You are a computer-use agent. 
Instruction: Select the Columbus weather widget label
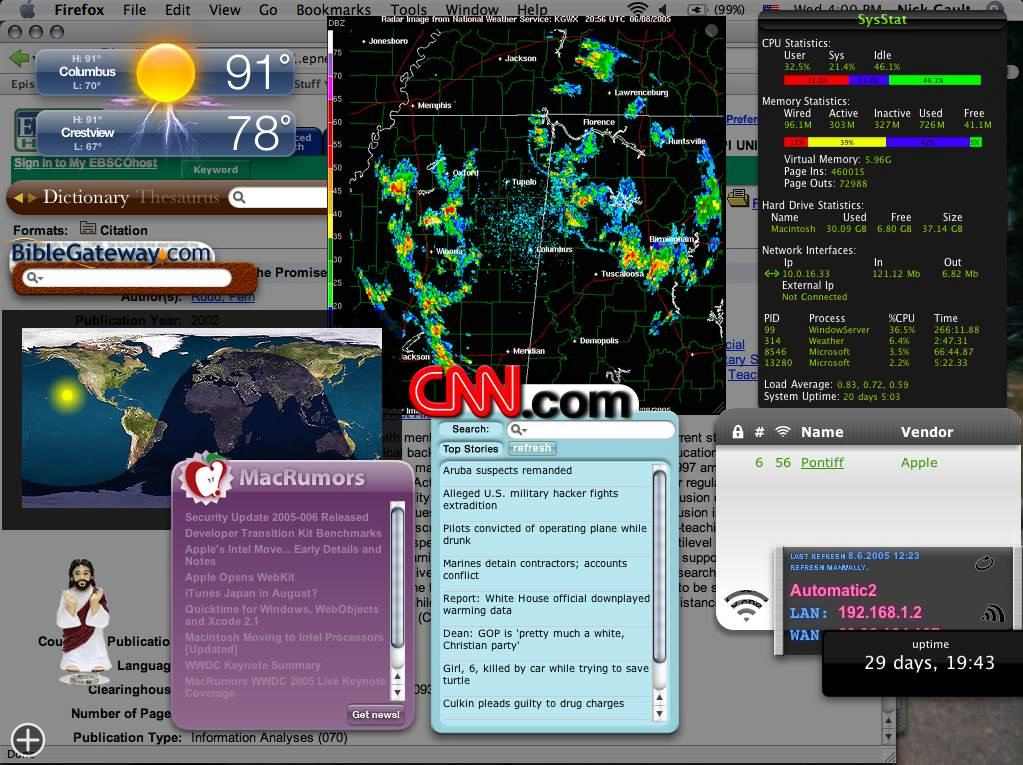tap(87, 72)
